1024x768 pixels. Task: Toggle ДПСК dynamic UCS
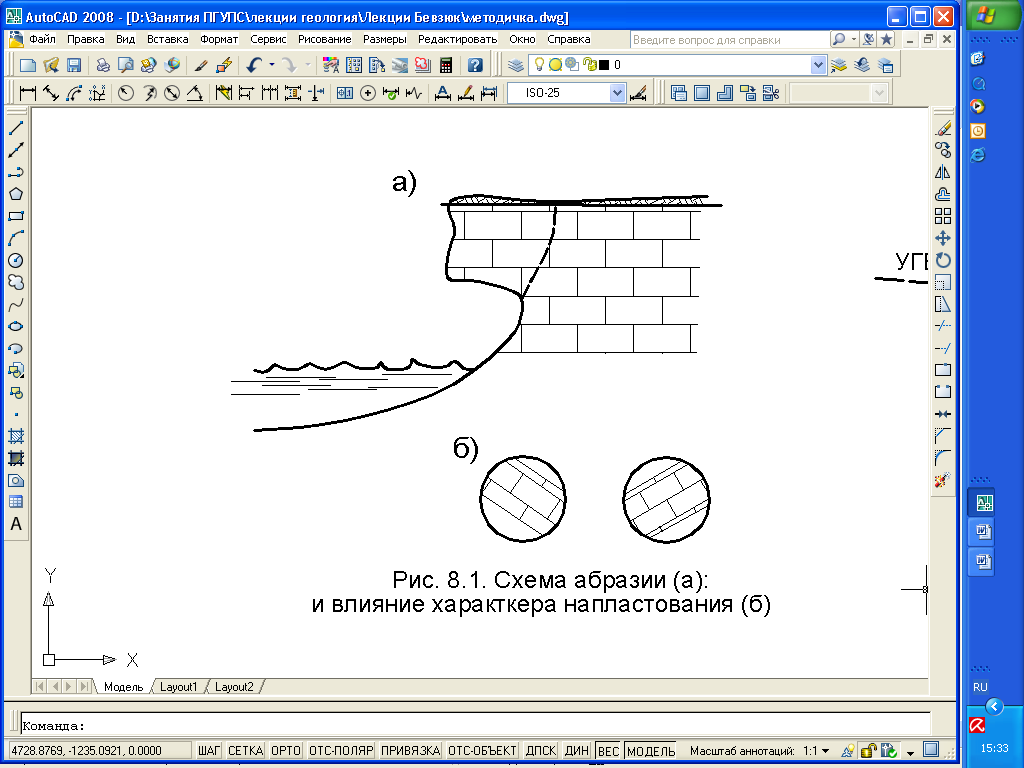(541, 751)
